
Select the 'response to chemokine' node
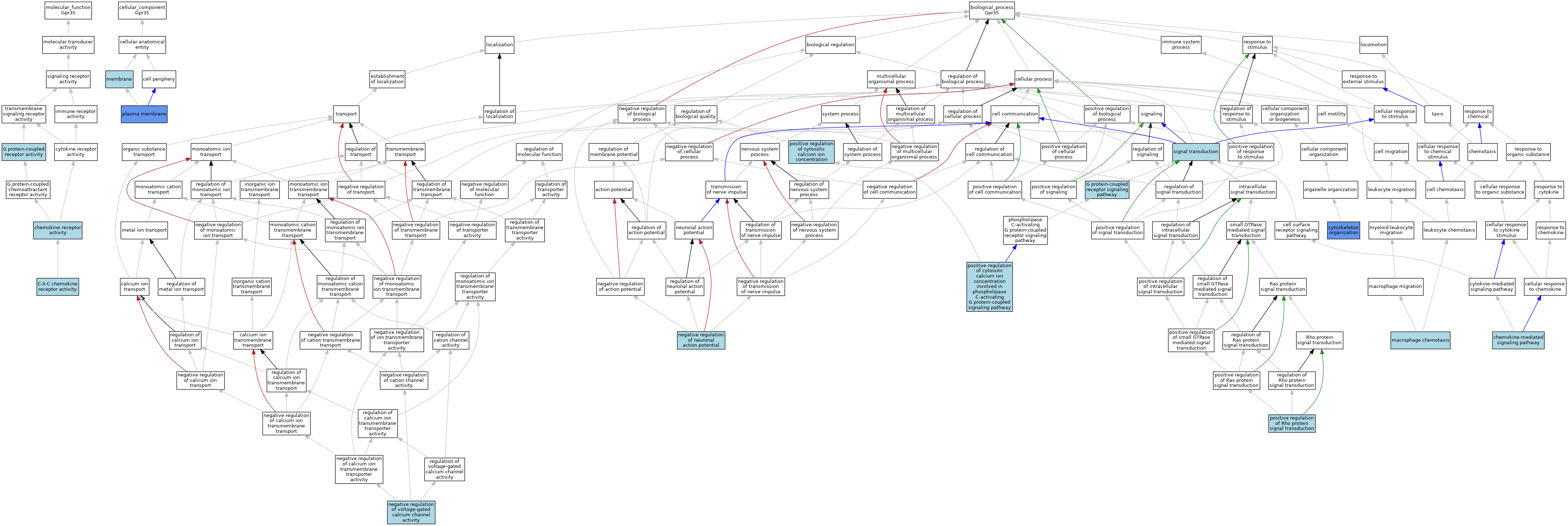click(1550, 230)
